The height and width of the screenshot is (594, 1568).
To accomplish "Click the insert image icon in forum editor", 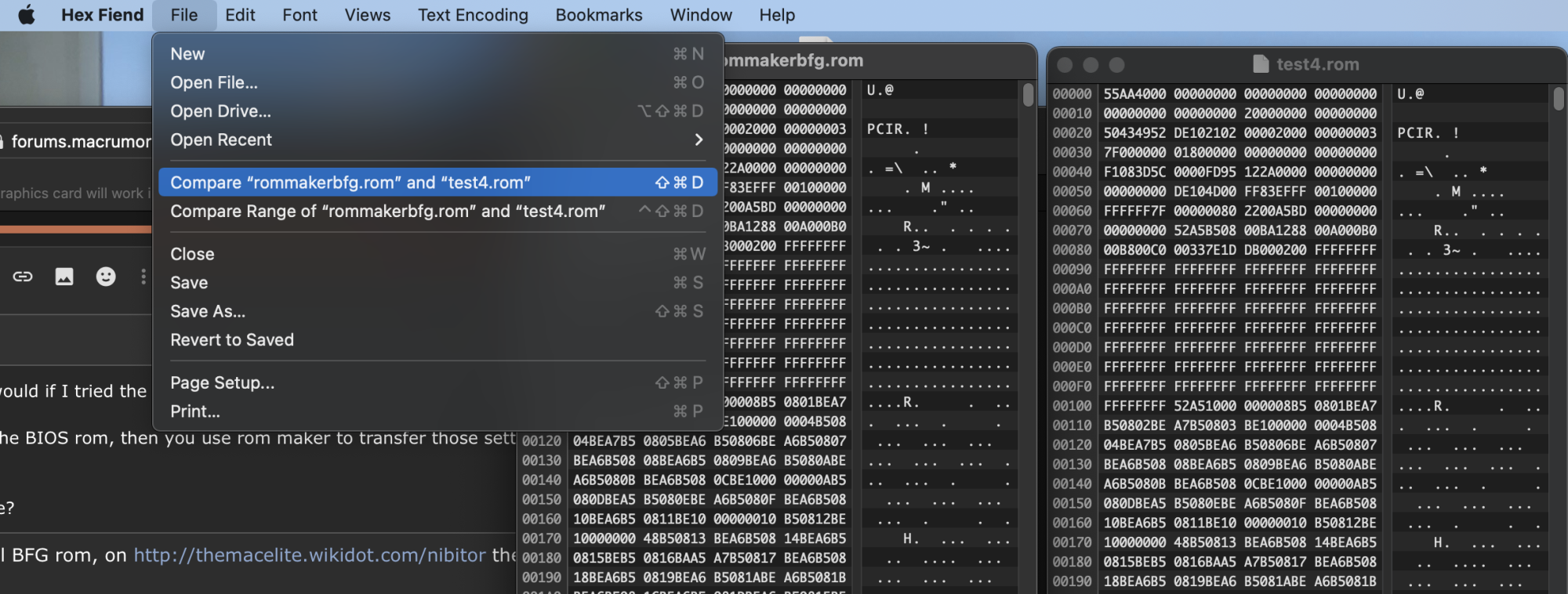I will tap(64, 276).
